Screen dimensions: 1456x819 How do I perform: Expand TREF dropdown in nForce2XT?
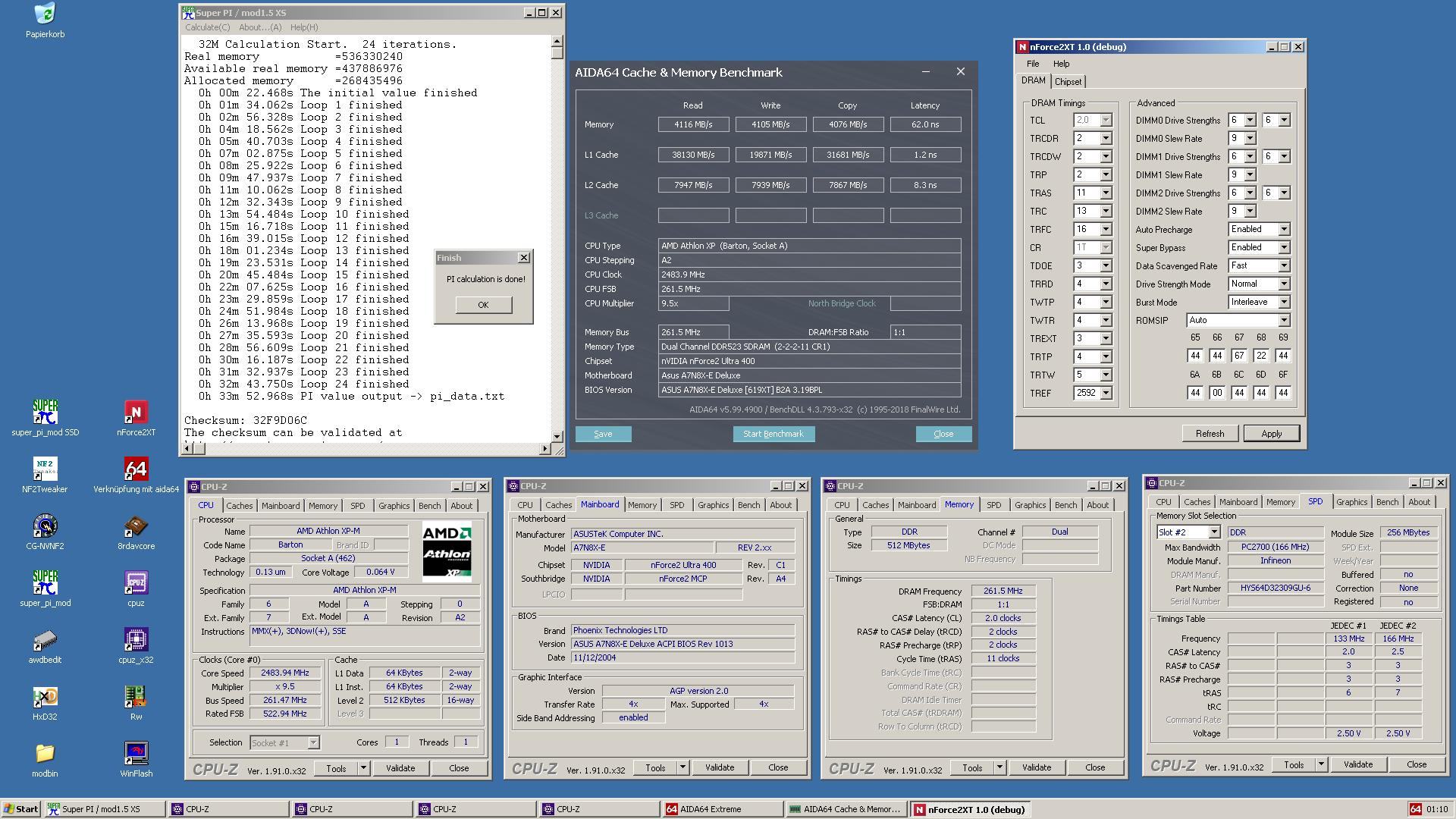tap(1106, 394)
